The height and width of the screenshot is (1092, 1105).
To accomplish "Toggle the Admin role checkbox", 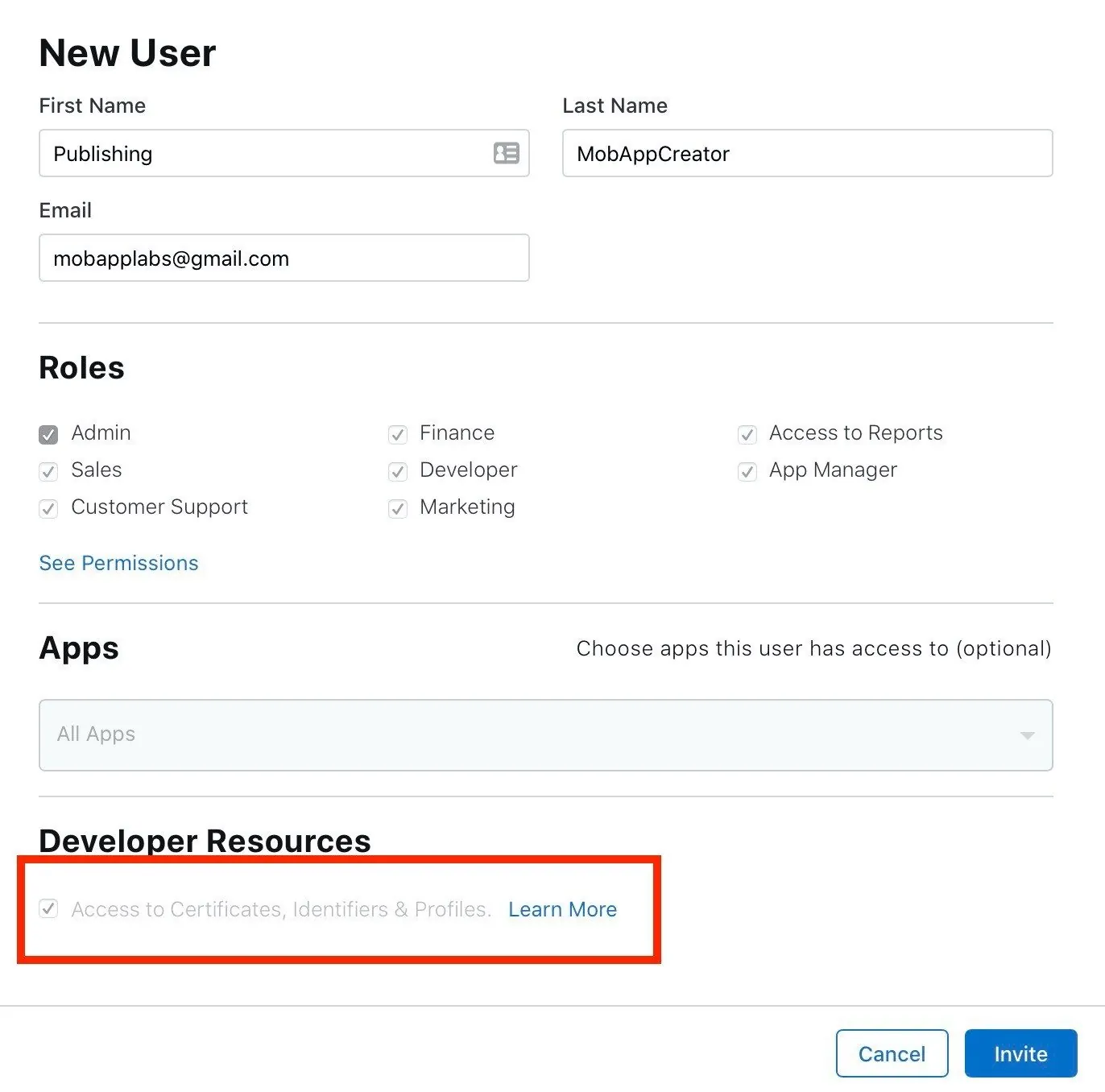I will (x=48, y=435).
